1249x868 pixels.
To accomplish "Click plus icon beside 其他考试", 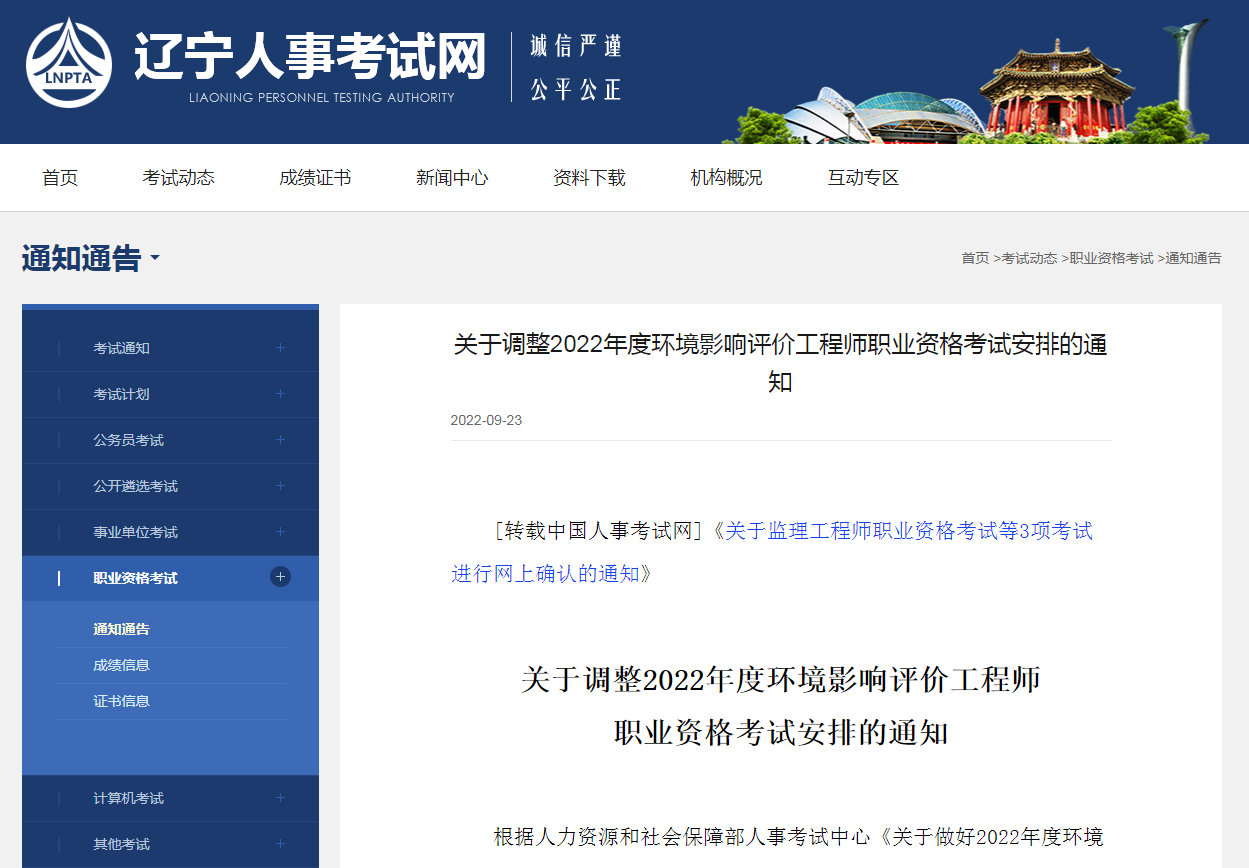I will (x=280, y=844).
